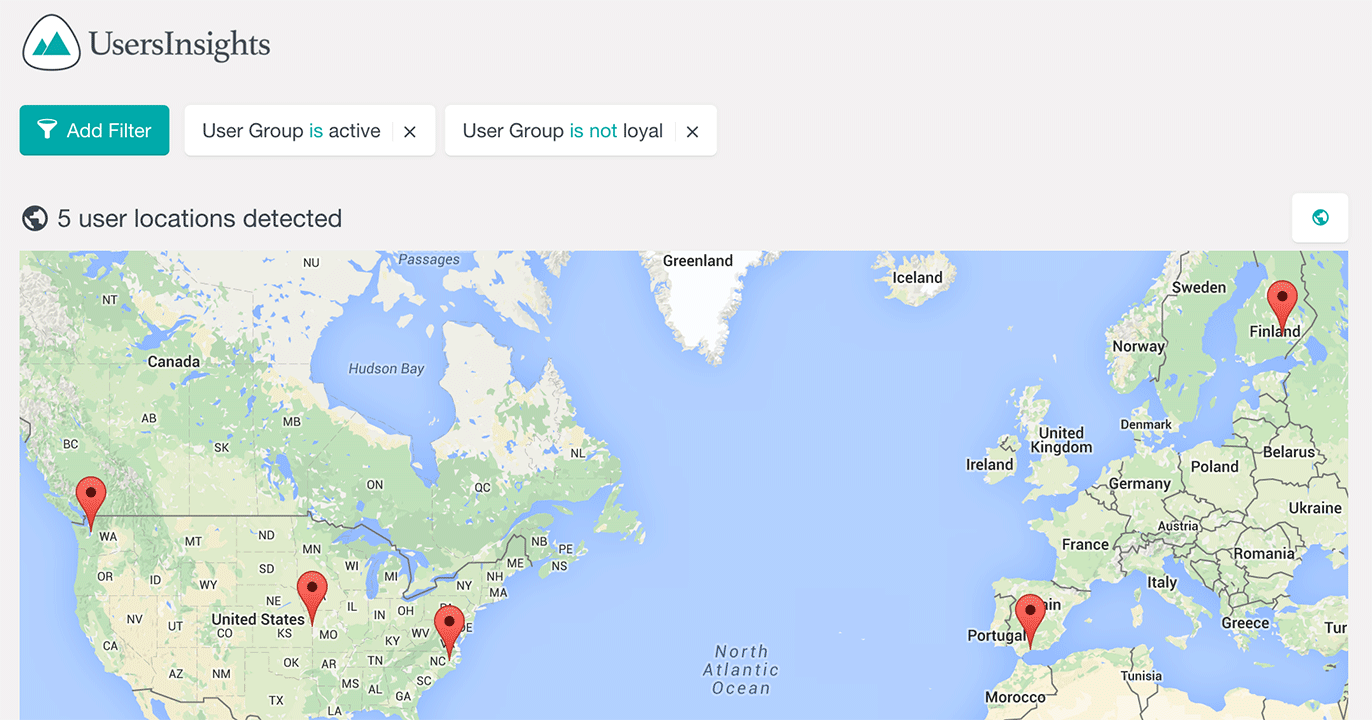
Task: Click the UsersInsights title text
Action: point(179,44)
